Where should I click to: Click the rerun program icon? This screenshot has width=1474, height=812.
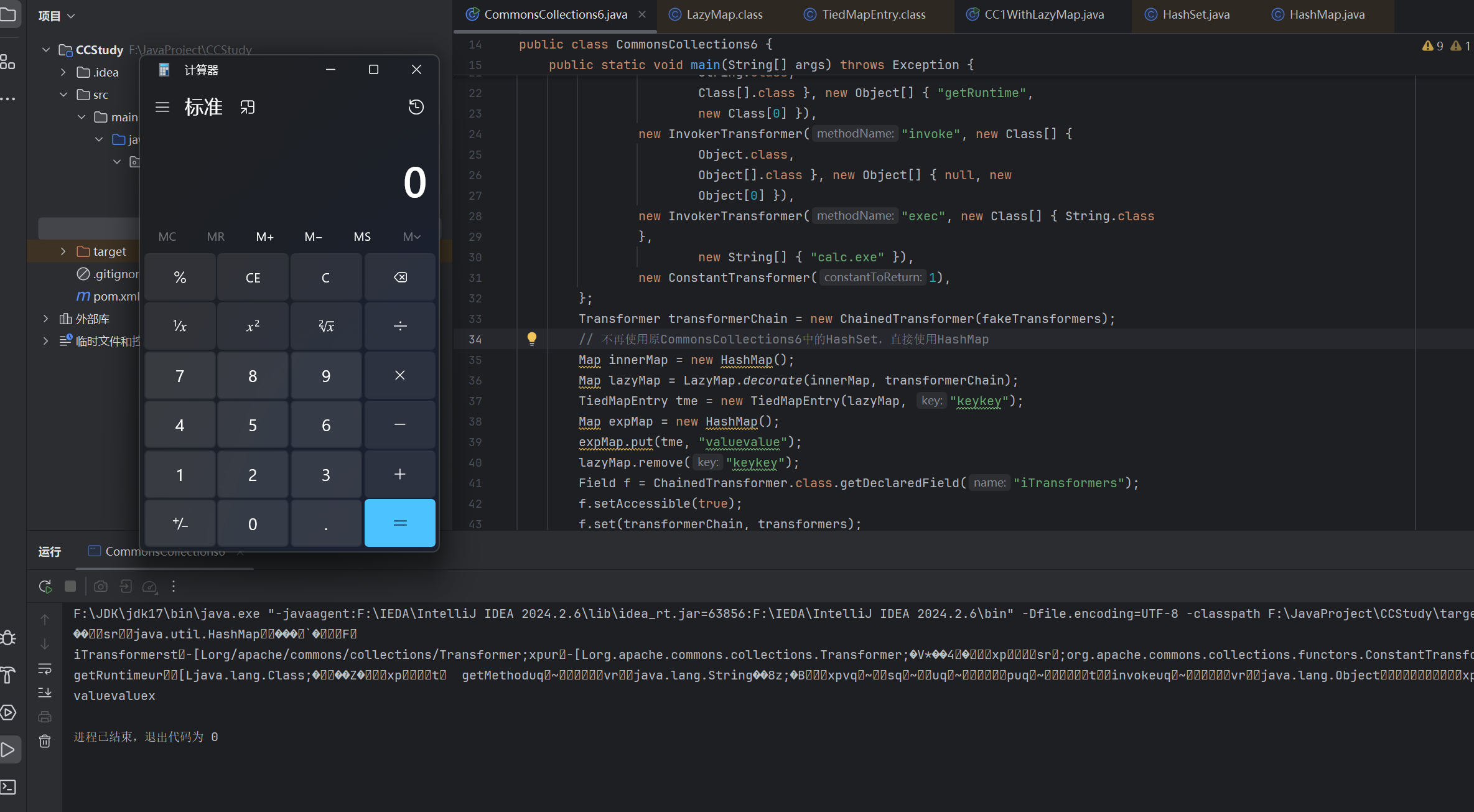[x=45, y=586]
